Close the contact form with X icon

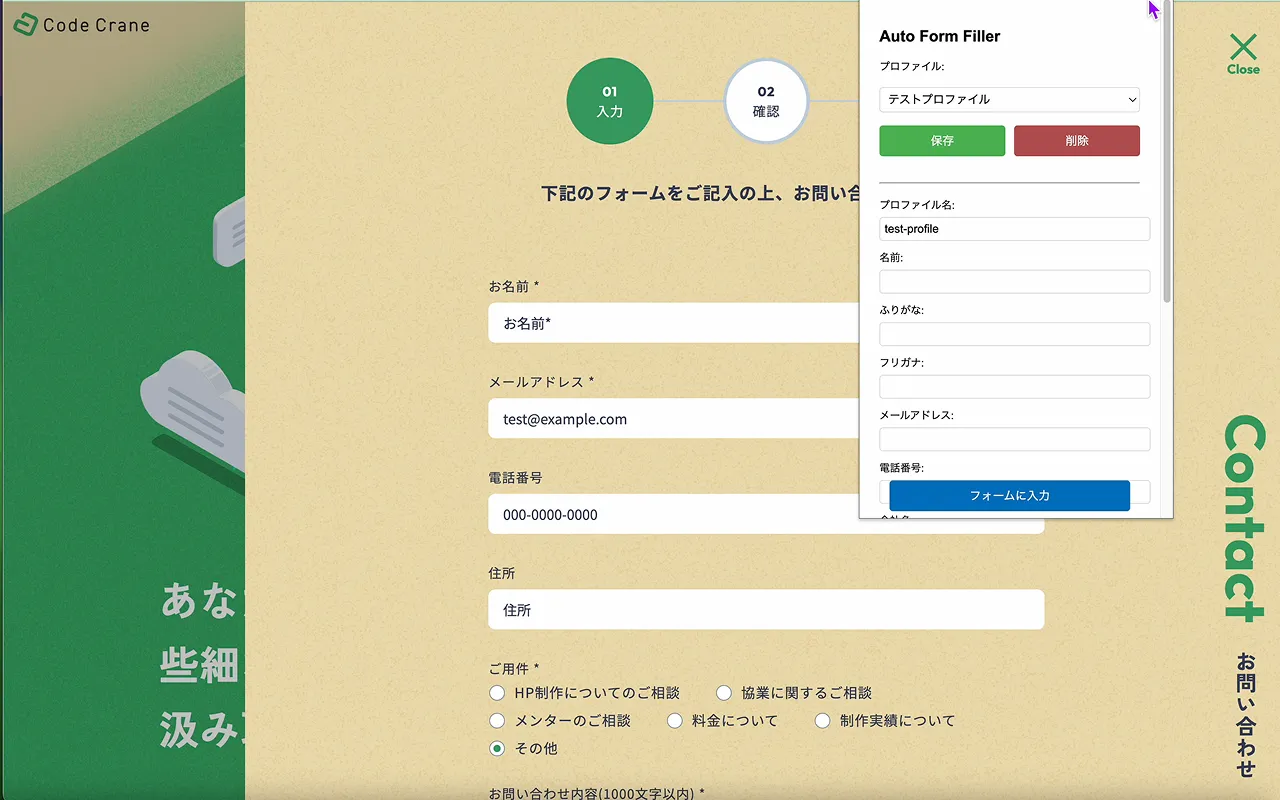1243,53
